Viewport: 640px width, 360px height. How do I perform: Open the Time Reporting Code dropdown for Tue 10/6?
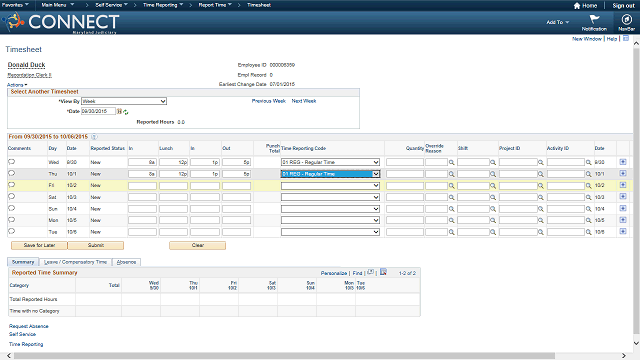(330, 232)
